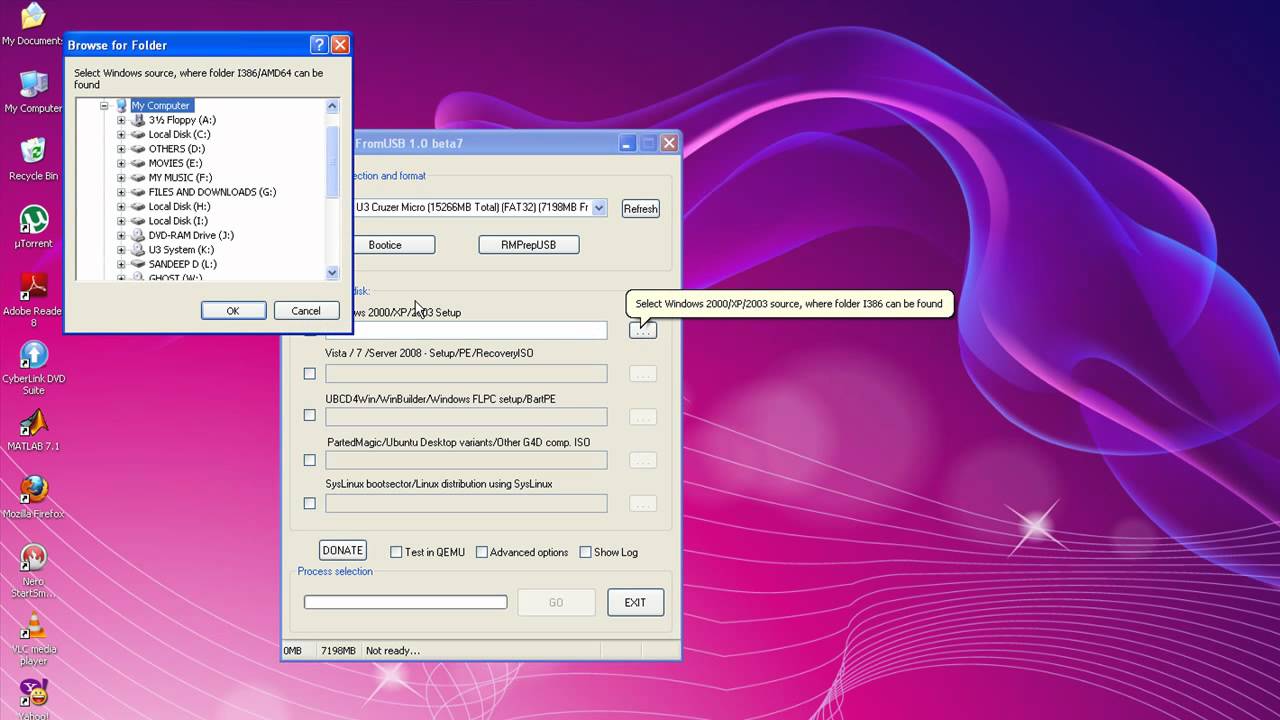Image resolution: width=1280 pixels, height=720 pixels.
Task: Launch VLC media player desktop shortcut
Action: click(33, 639)
